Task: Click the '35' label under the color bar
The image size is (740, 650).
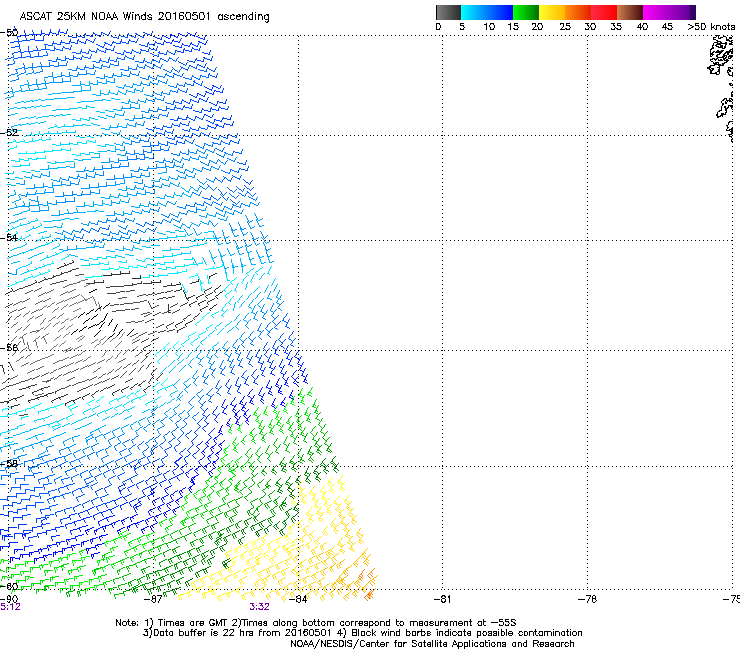Action: click(616, 27)
